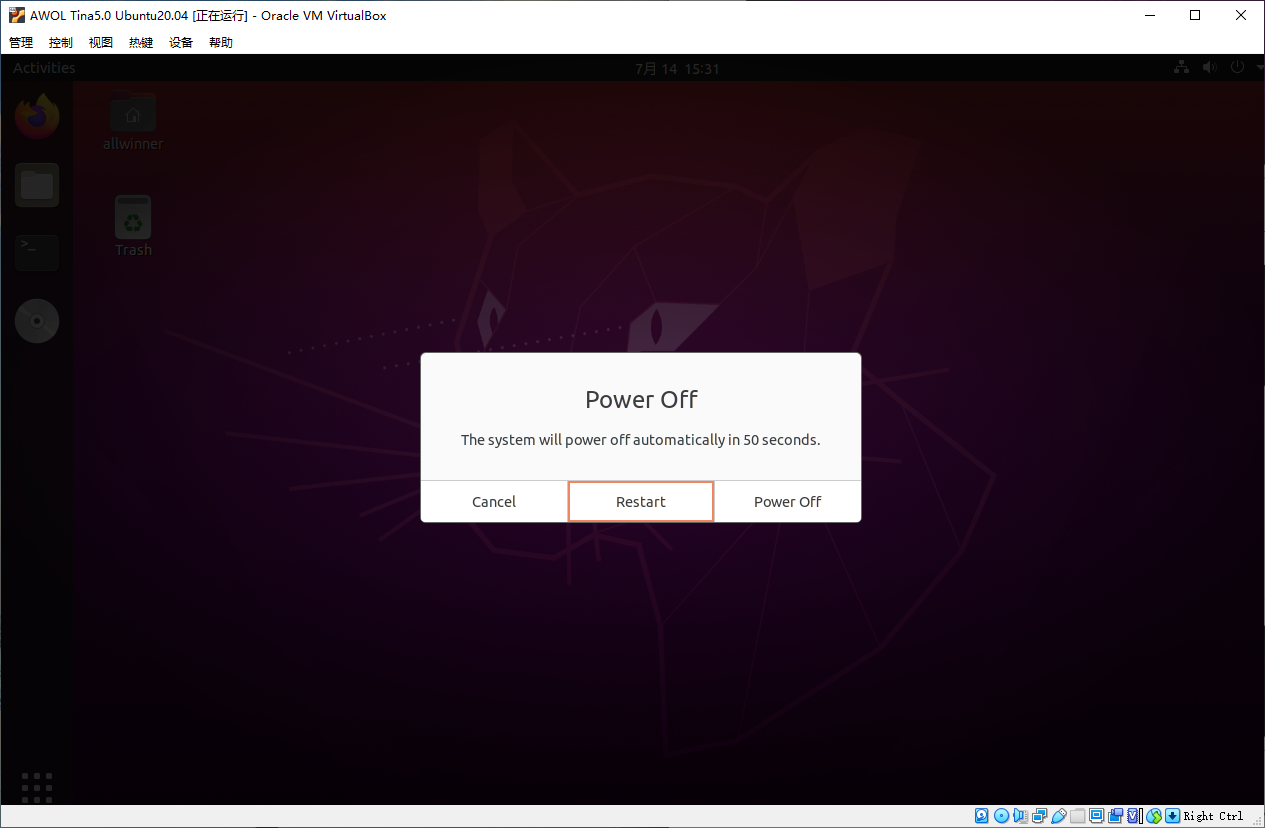
Task: Click the Activities overview label
Action: point(44,68)
